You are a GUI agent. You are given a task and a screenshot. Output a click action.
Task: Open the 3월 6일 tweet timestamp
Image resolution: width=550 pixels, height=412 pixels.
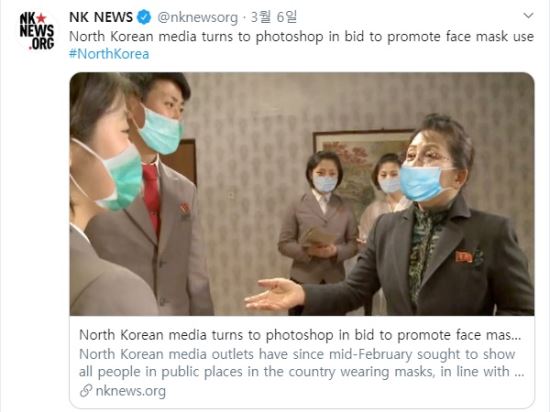pos(274,17)
